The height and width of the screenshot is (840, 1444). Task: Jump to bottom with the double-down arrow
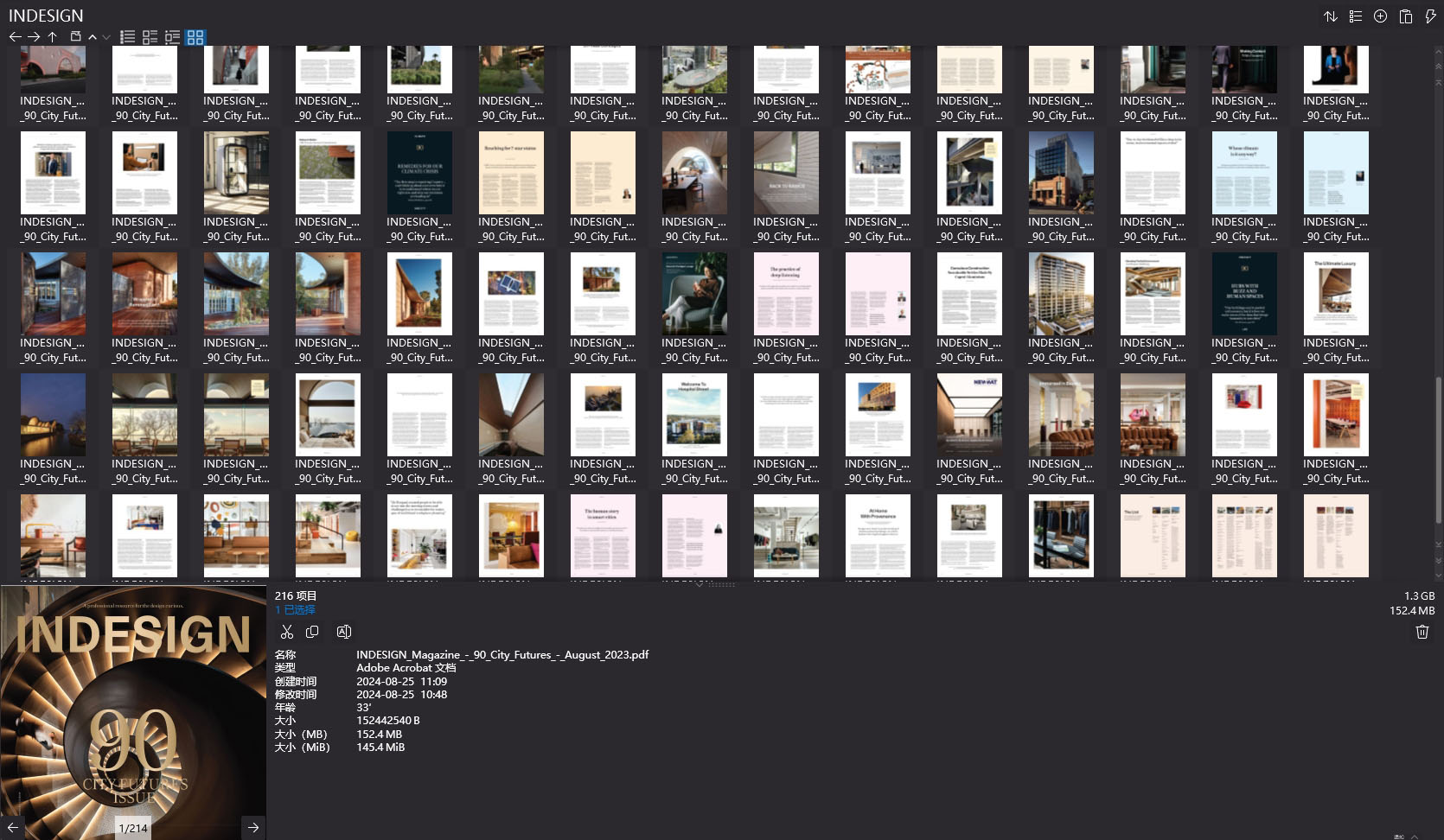1438,560
